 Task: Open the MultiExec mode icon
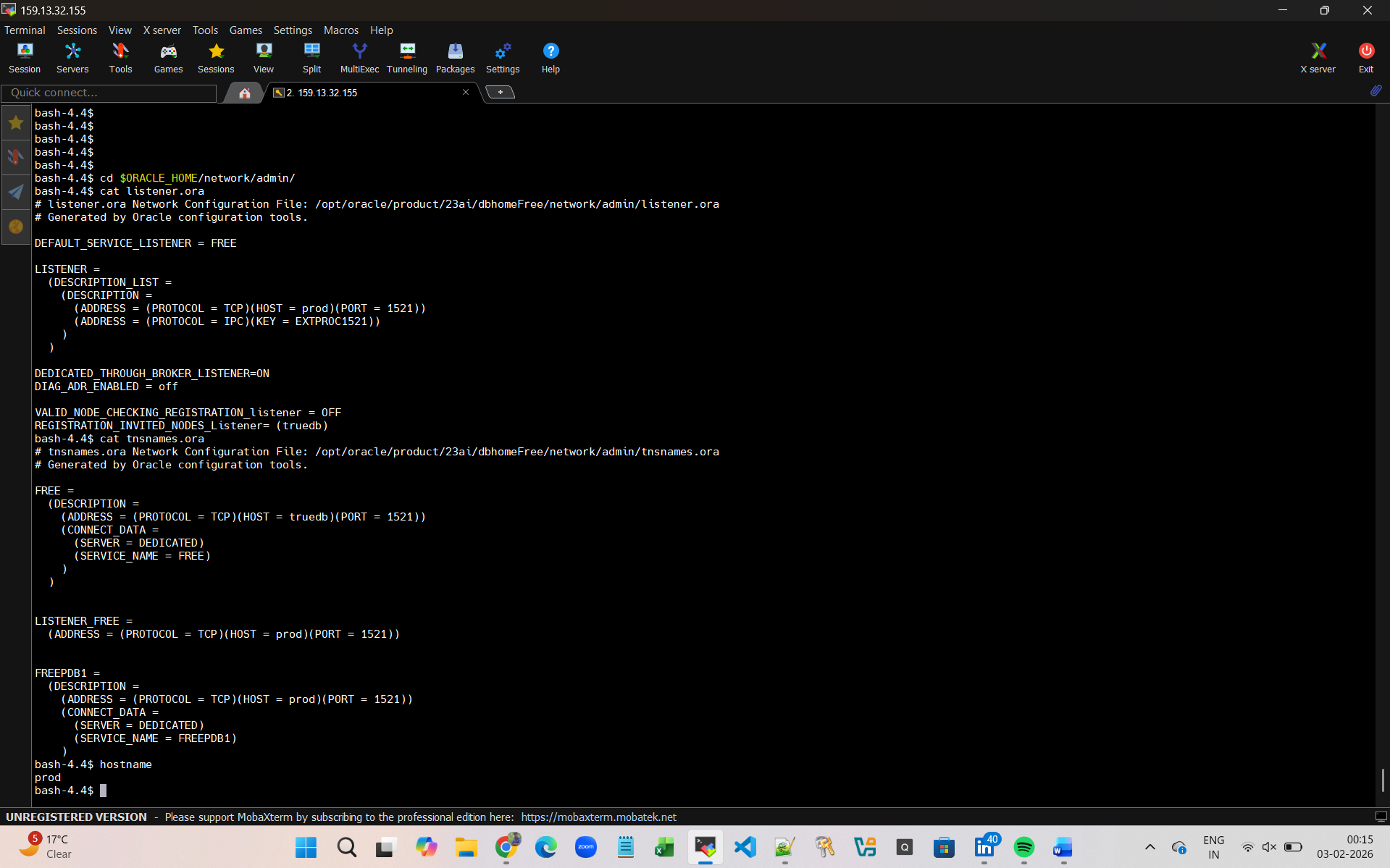click(359, 58)
